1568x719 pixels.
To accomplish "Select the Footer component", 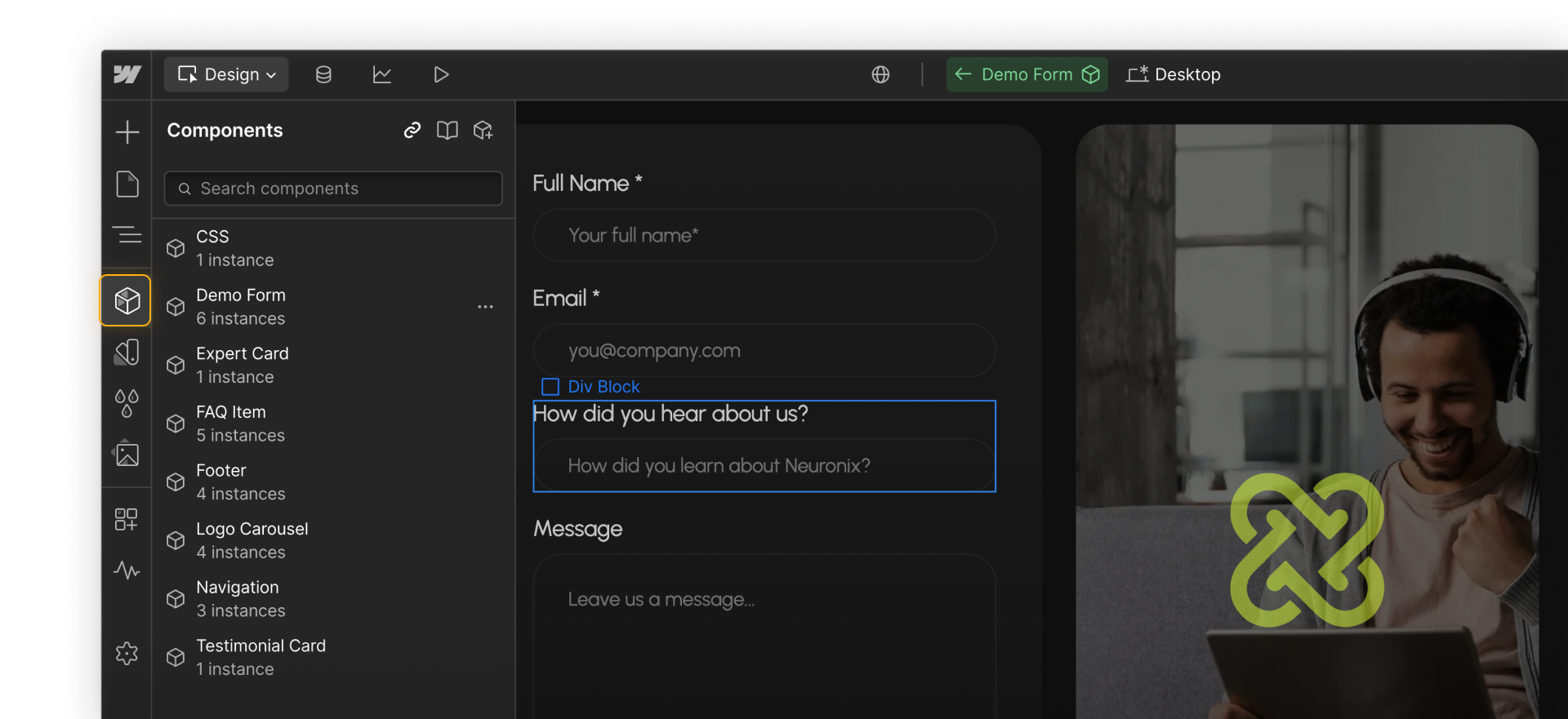I will pyautogui.click(x=333, y=482).
